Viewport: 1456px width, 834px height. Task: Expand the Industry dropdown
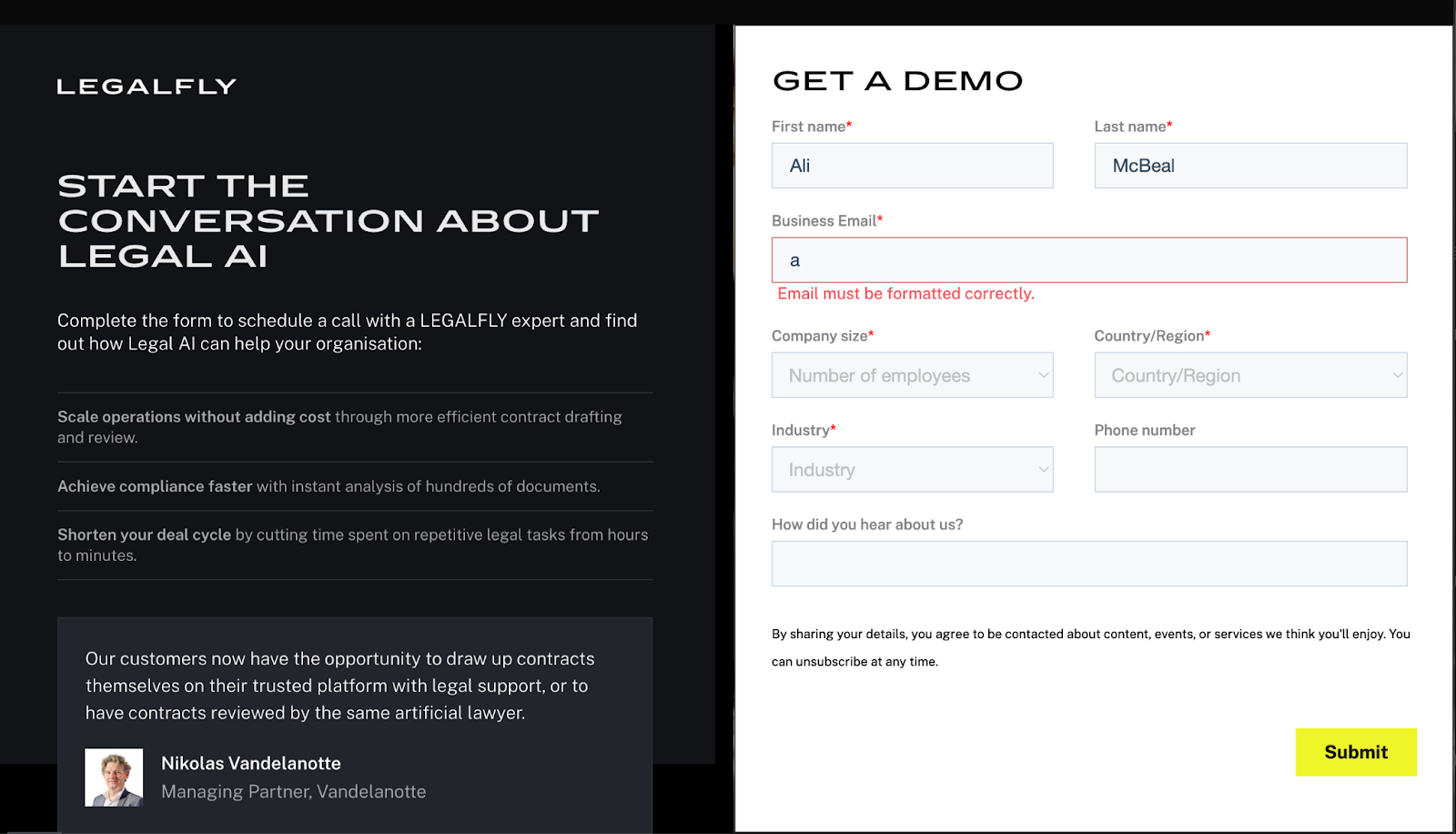(911, 469)
